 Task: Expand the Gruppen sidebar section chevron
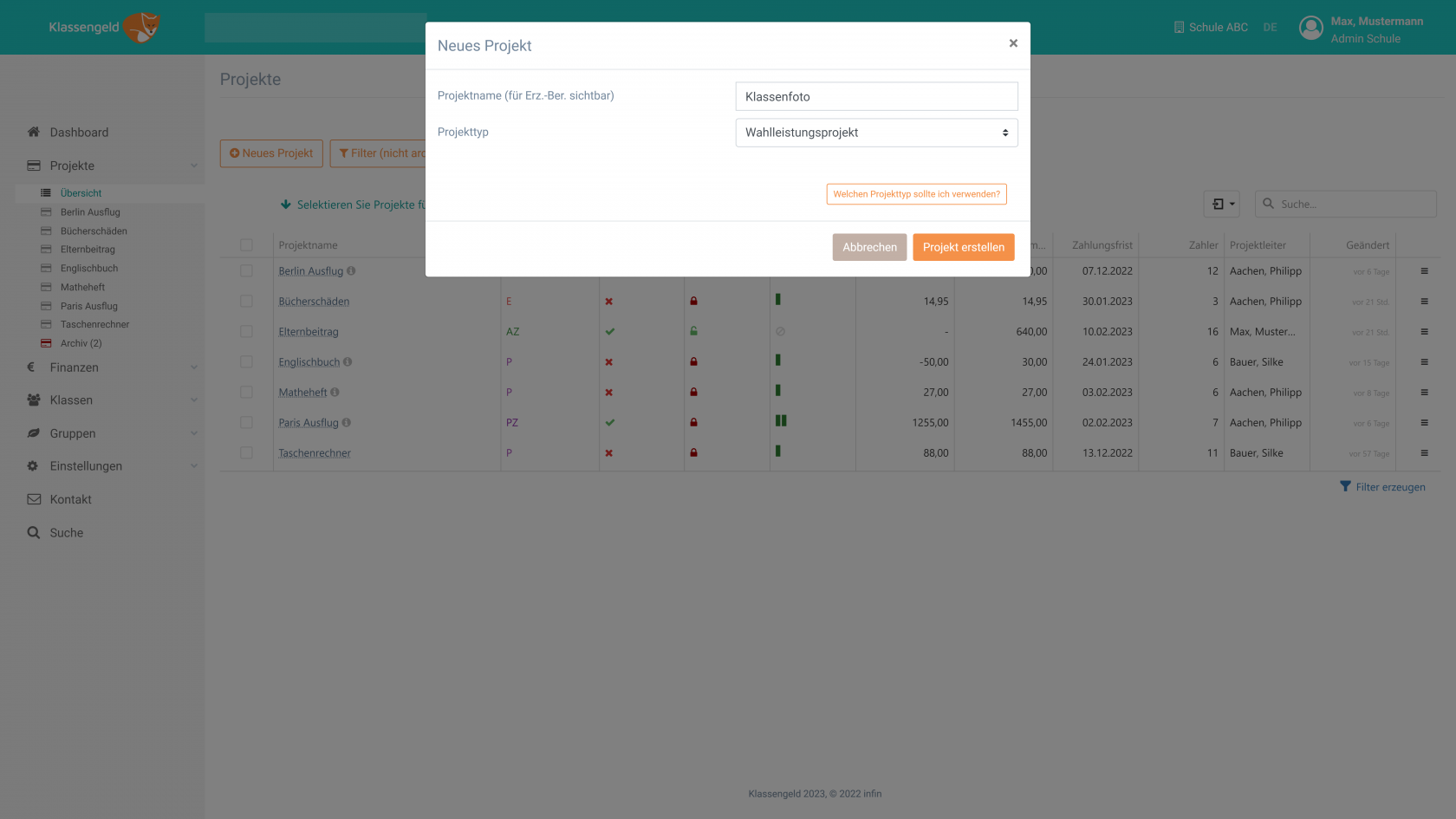[194, 433]
